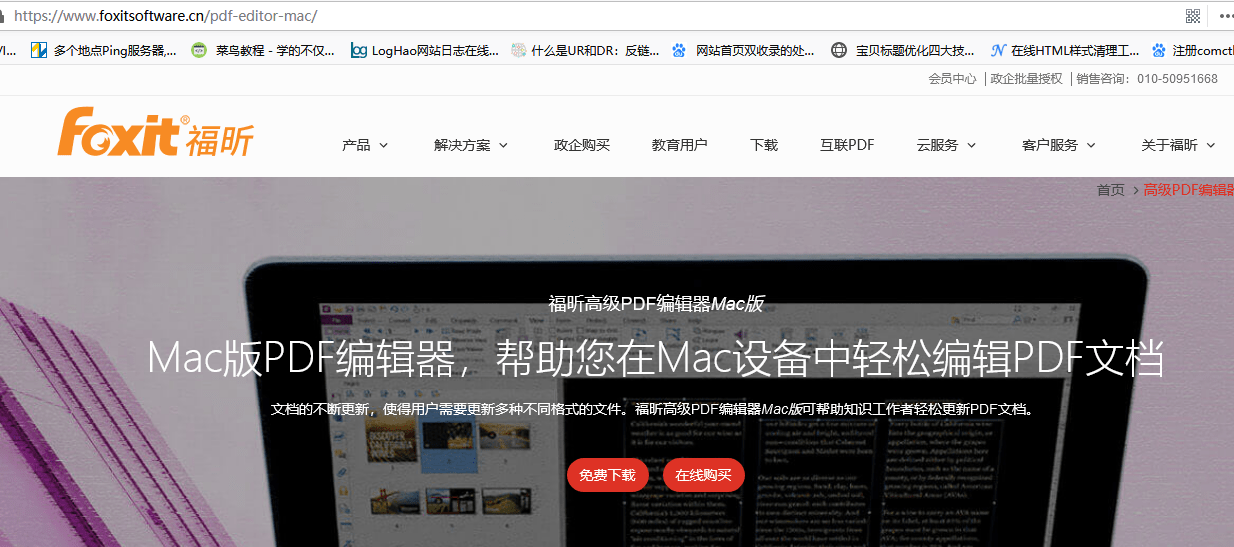Screen dimensions: 1234x547
Task: Open the LogHao网站日志在线 bookmark
Action: 425,50
